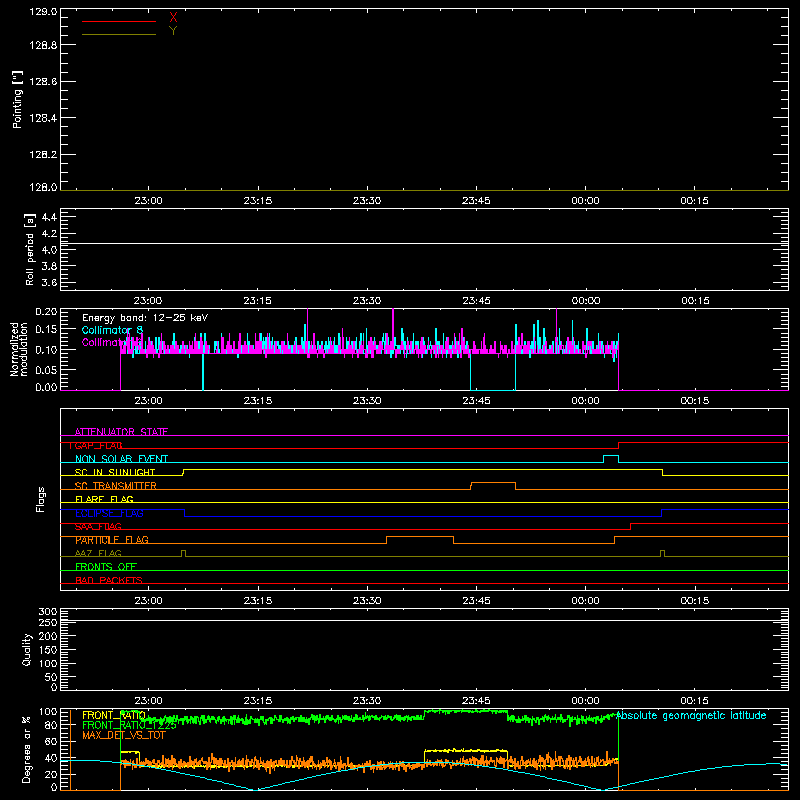The width and height of the screenshot is (800, 800).
Task: Click the red legend line for X
Action: point(119,21)
